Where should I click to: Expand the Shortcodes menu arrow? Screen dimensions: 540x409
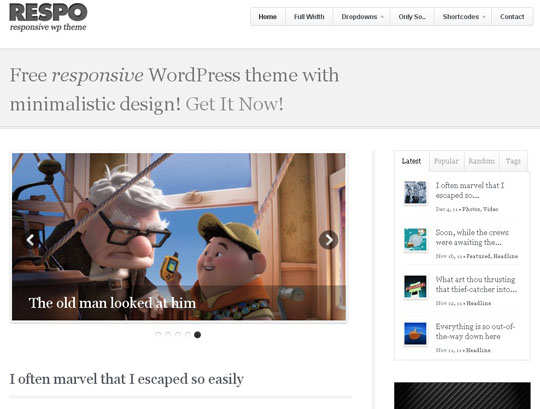484,17
